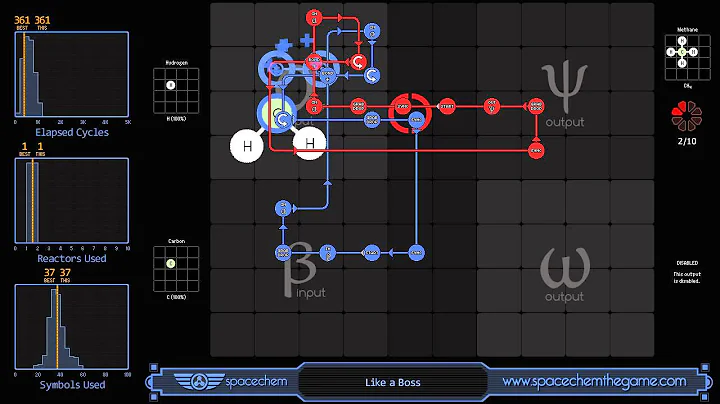
Task: Select the red START instruction symbol
Action: tap(447, 106)
